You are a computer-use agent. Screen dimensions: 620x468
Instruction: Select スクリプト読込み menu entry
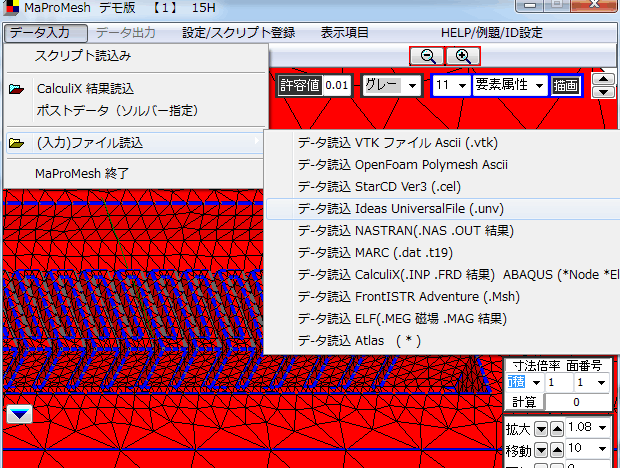click(134, 56)
